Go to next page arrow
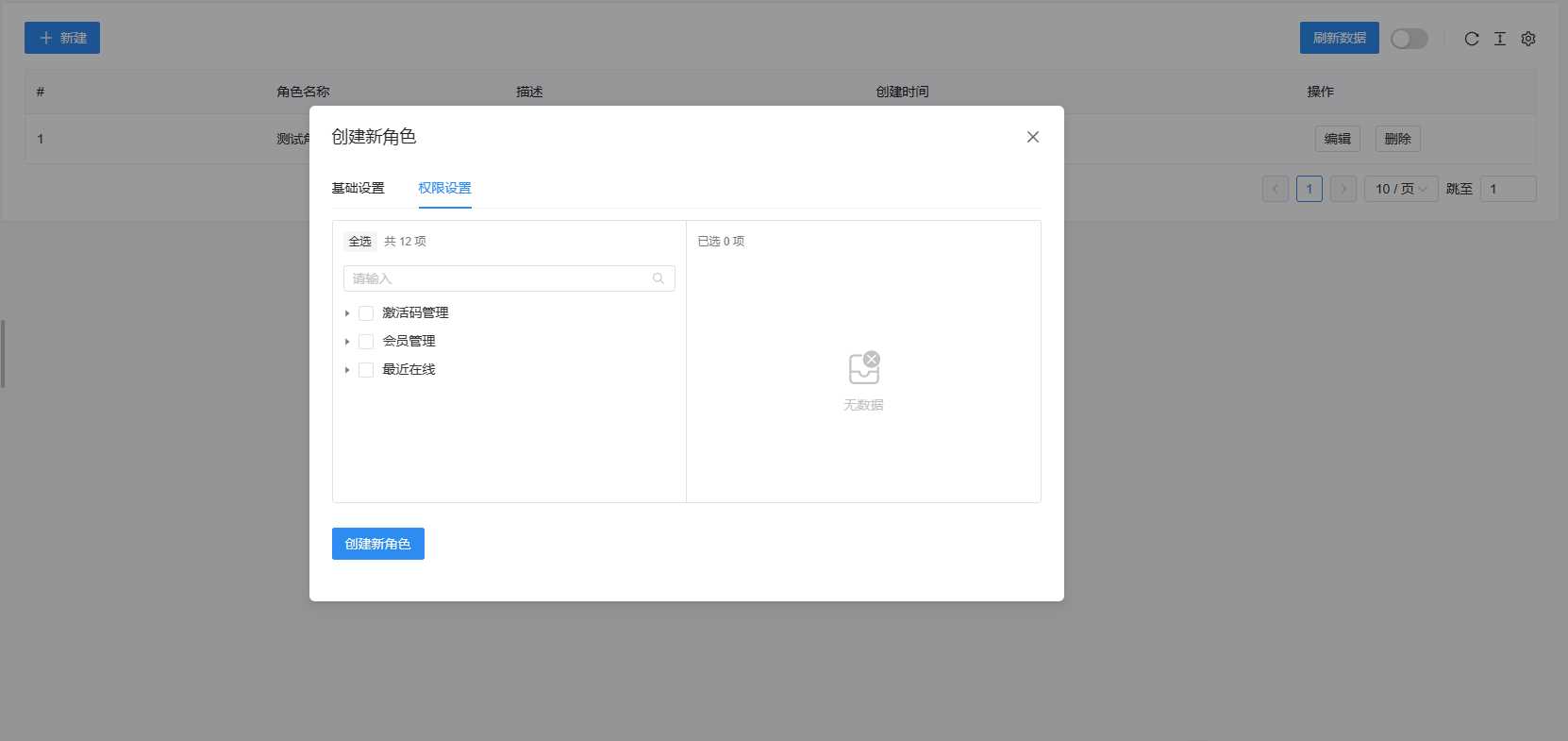Image resolution: width=1568 pixels, height=741 pixels. click(1343, 189)
